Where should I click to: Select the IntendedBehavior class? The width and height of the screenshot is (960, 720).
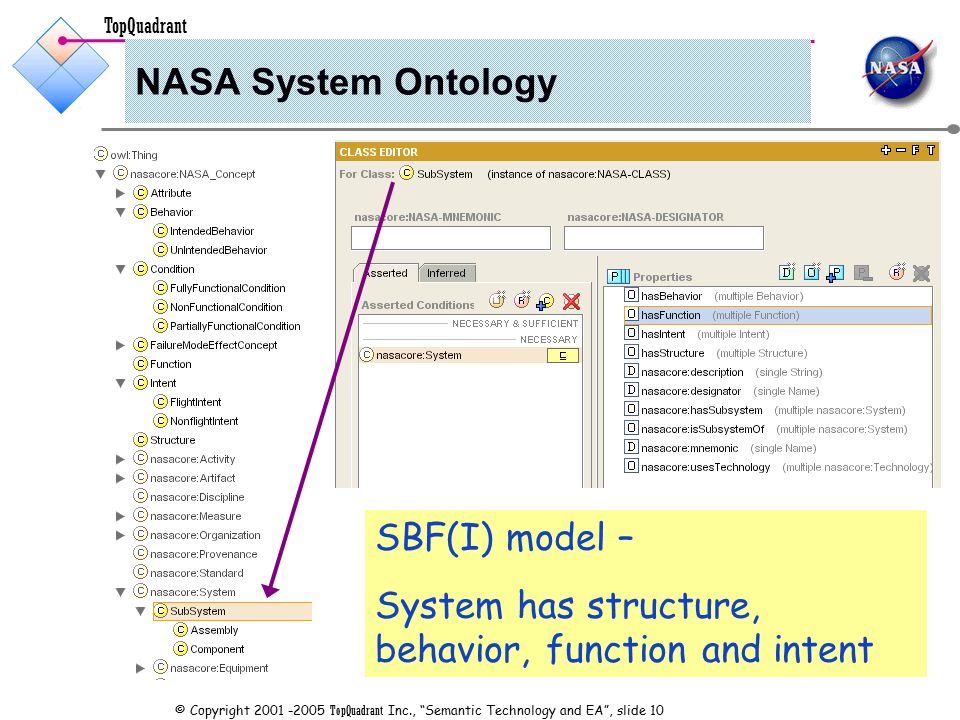pyautogui.click(x=212, y=231)
